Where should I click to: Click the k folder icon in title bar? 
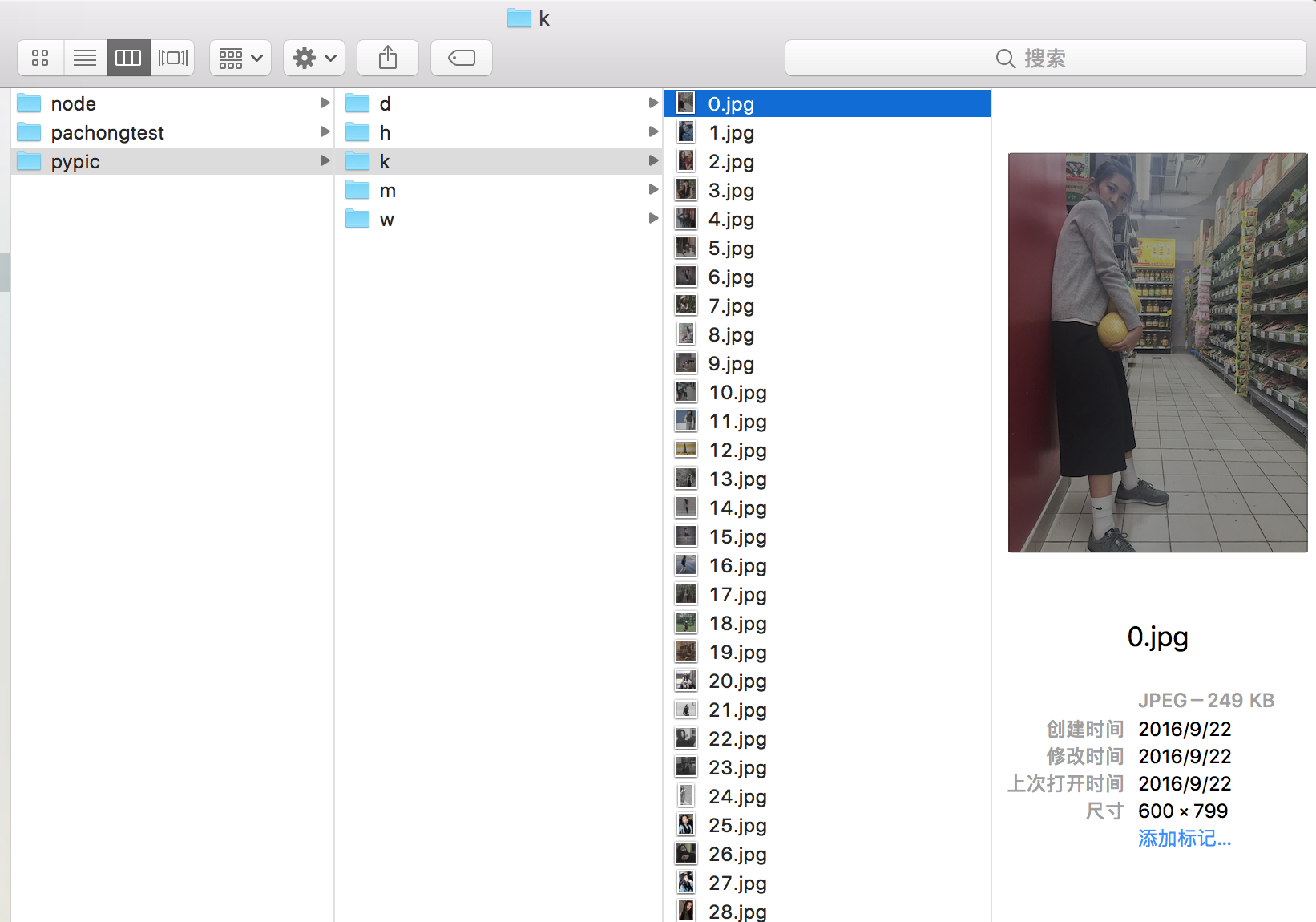point(519,18)
